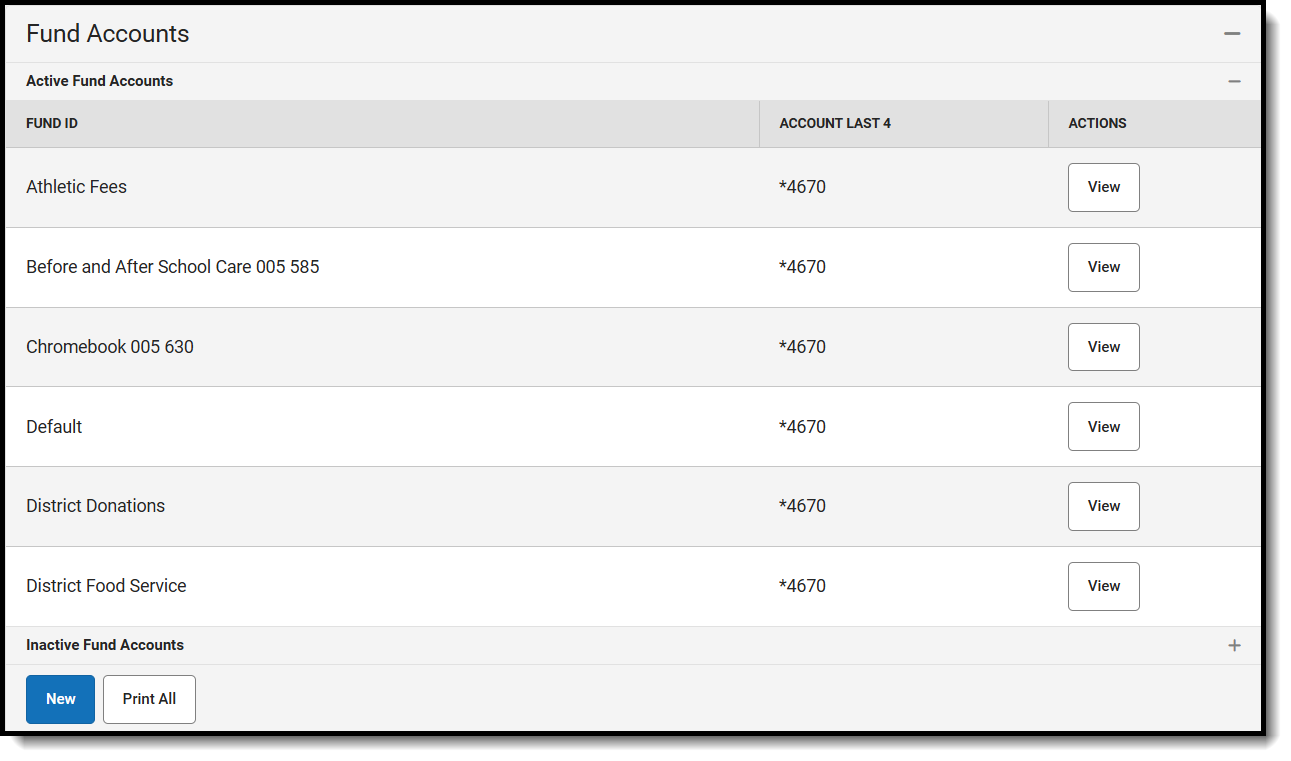Click the Active Fund Accounts heading
This screenshot has width=1291, height=761.
99,81
